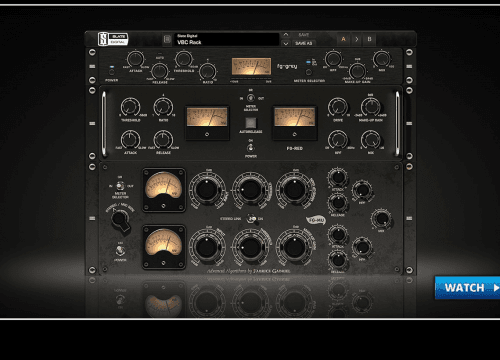Click the FG-MU lower channel threshold knob
The height and width of the screenshot is (360, 500).
point(250,247)
